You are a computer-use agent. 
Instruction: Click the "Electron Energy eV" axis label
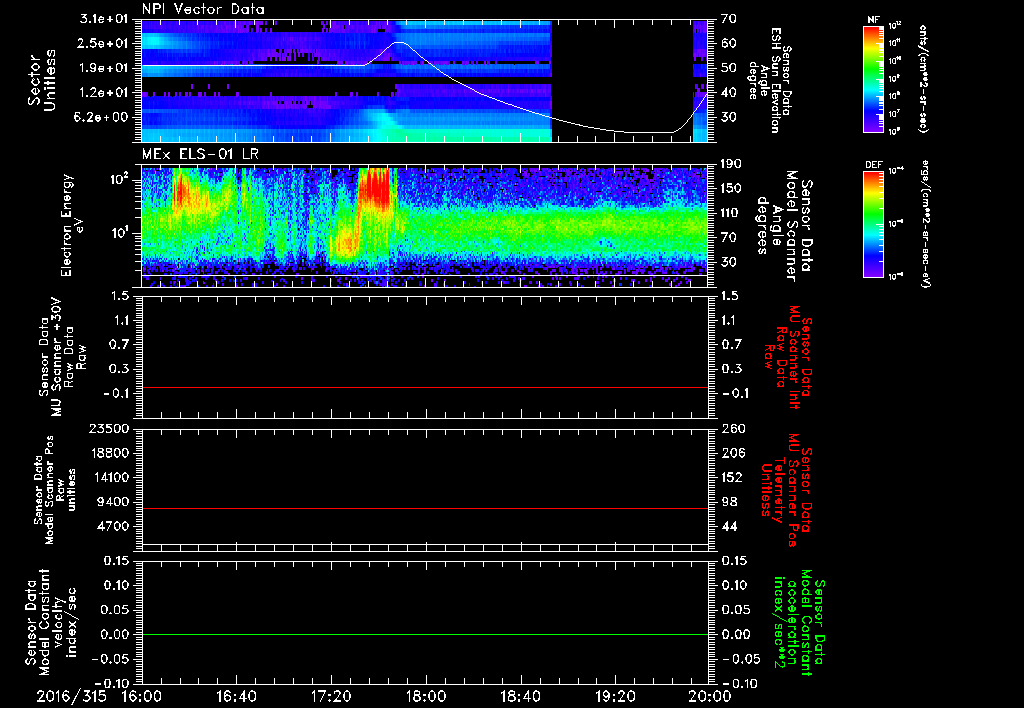point(71,225)
